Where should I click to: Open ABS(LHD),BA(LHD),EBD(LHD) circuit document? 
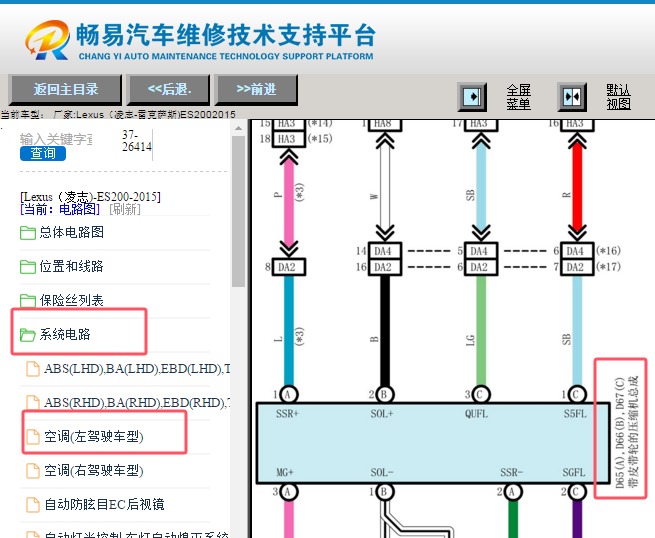coord(137,368)
